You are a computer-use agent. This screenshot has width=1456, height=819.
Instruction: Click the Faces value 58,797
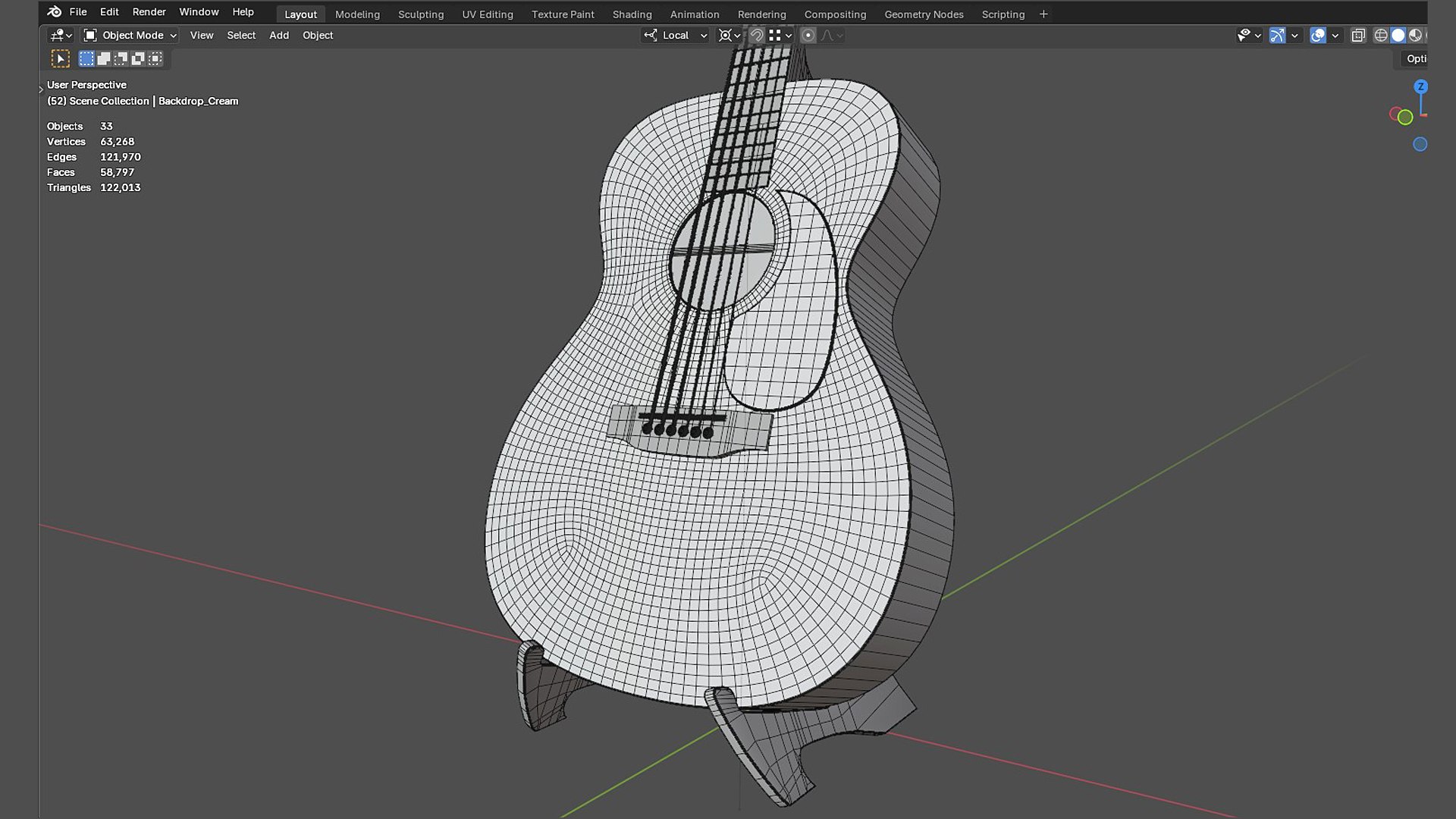tap(117, 172)
